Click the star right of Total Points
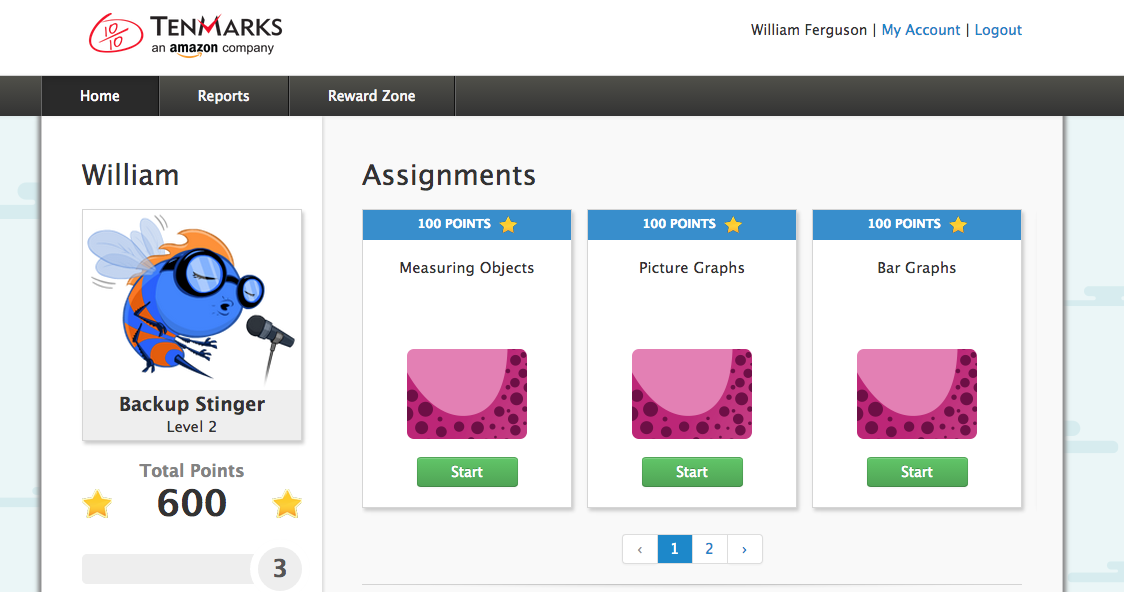Screen dimensions: 1124x592 (287, 504)
